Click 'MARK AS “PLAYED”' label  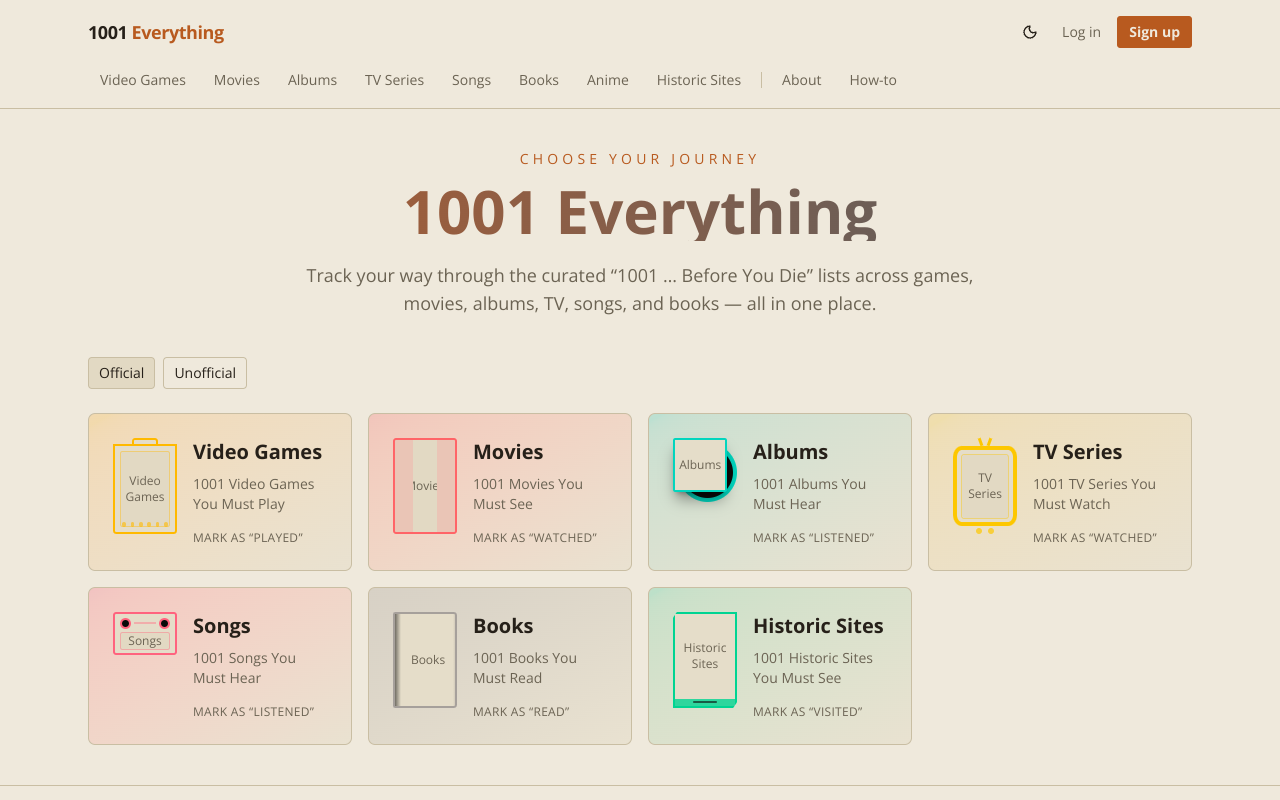[x=248, y=538]
